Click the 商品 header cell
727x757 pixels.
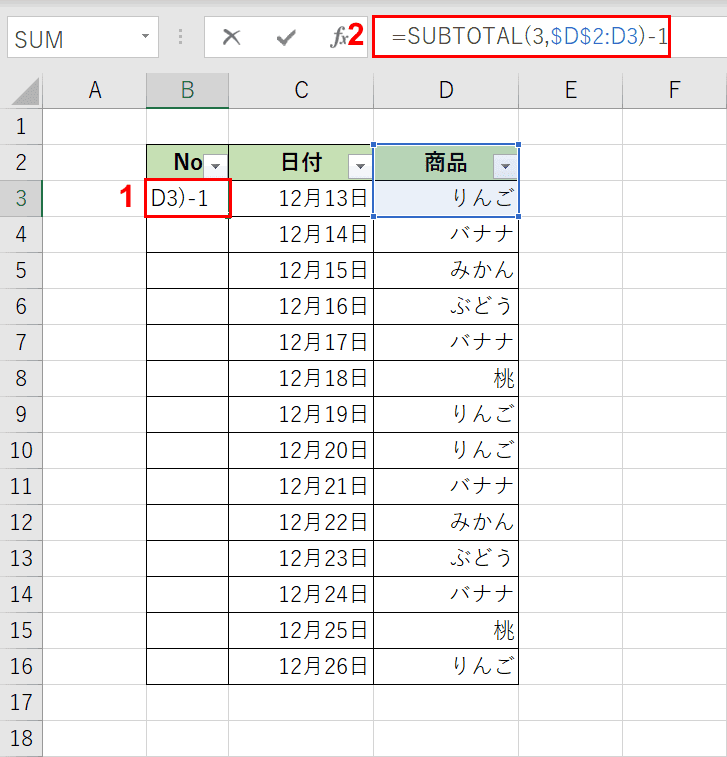tap(446, 162)
